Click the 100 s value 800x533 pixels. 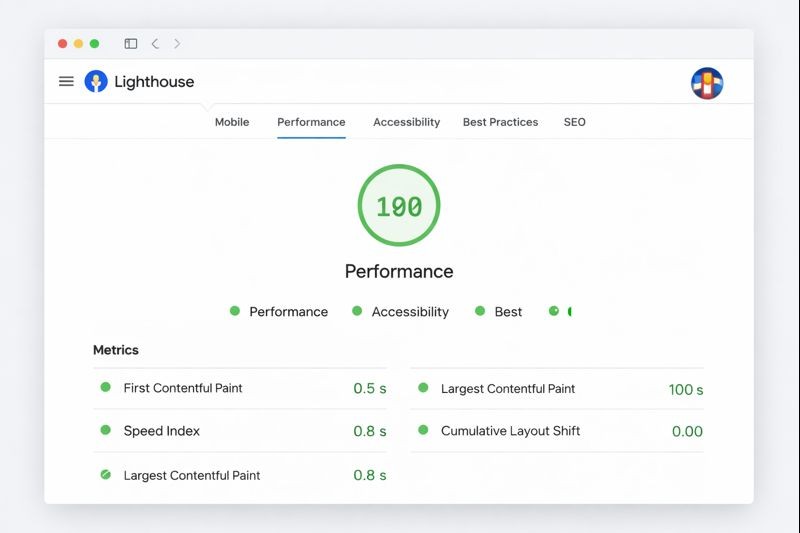pyautogui.click(x=686, y=390)
